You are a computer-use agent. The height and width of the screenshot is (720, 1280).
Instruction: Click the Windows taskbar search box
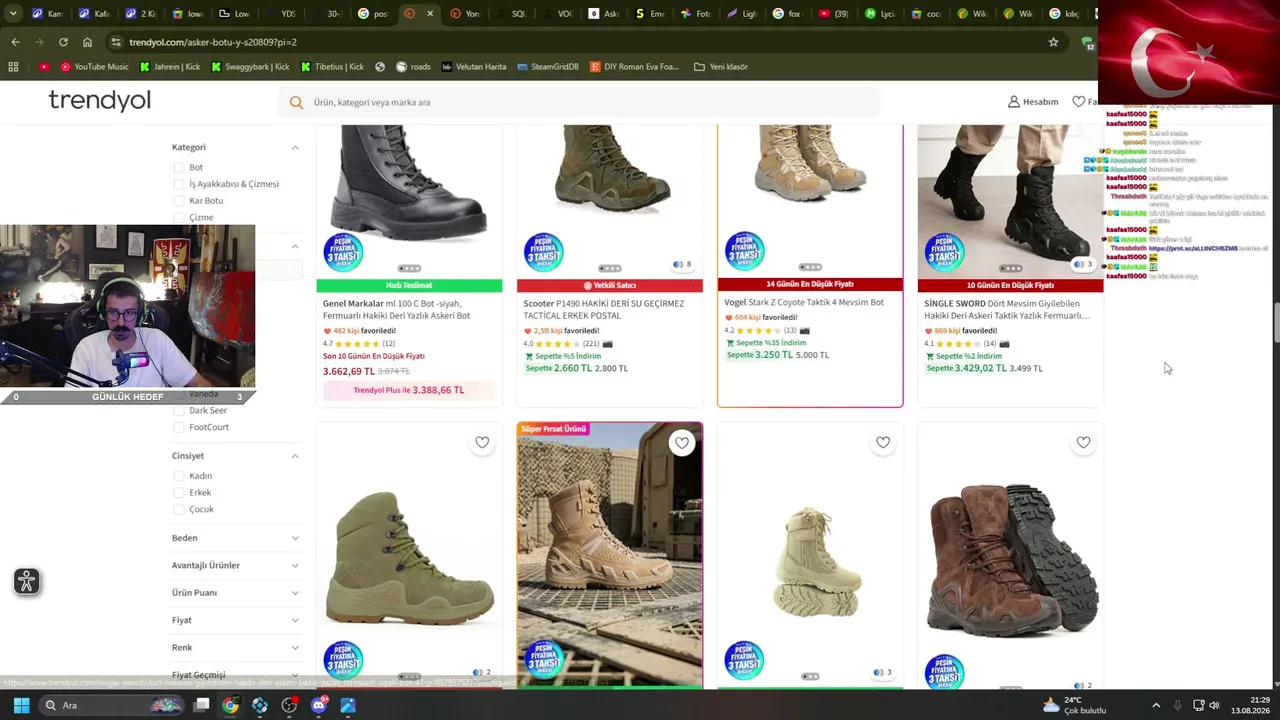(112, 705)
